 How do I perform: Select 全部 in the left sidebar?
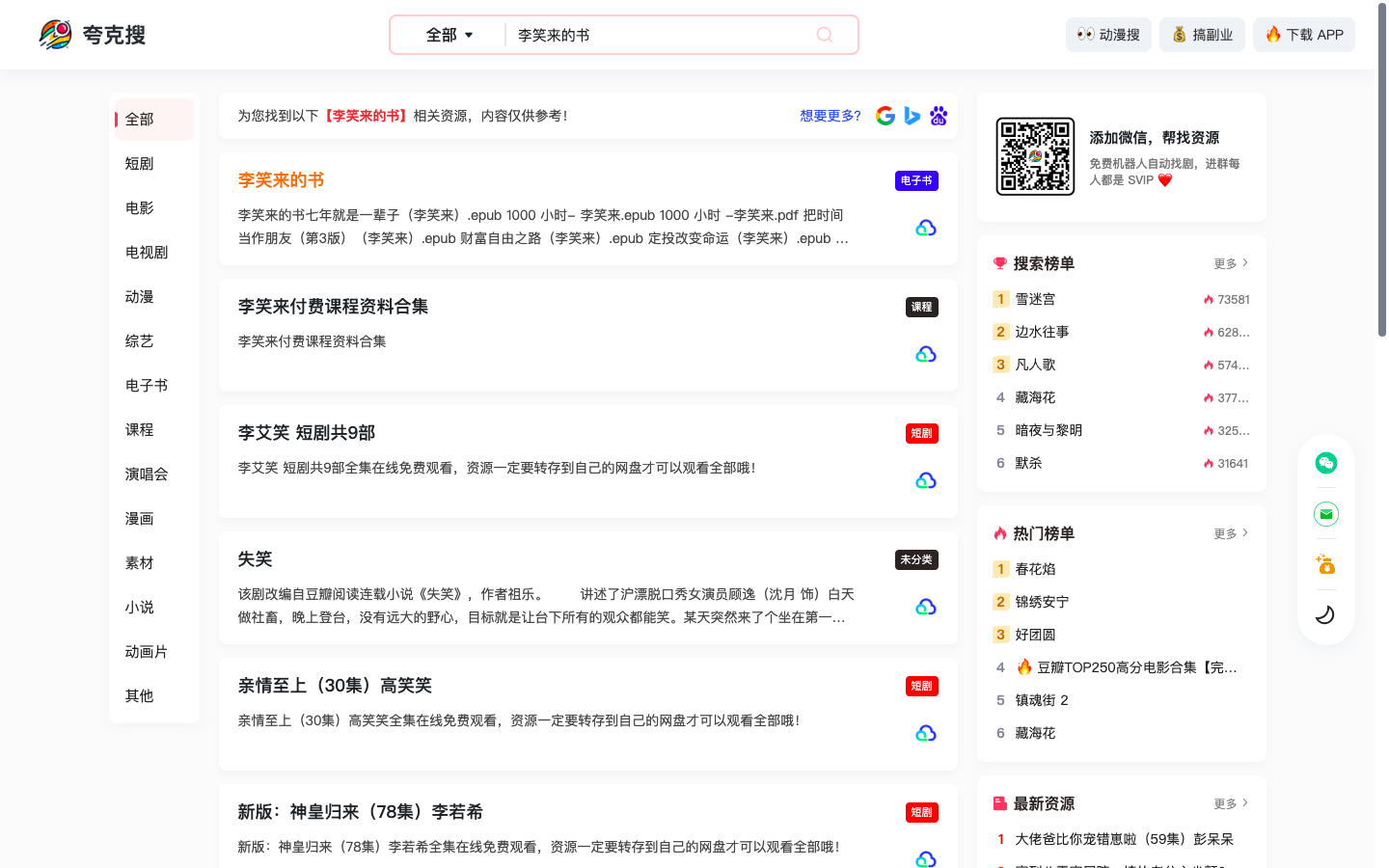pyautogui.click(x=154, y=120)
